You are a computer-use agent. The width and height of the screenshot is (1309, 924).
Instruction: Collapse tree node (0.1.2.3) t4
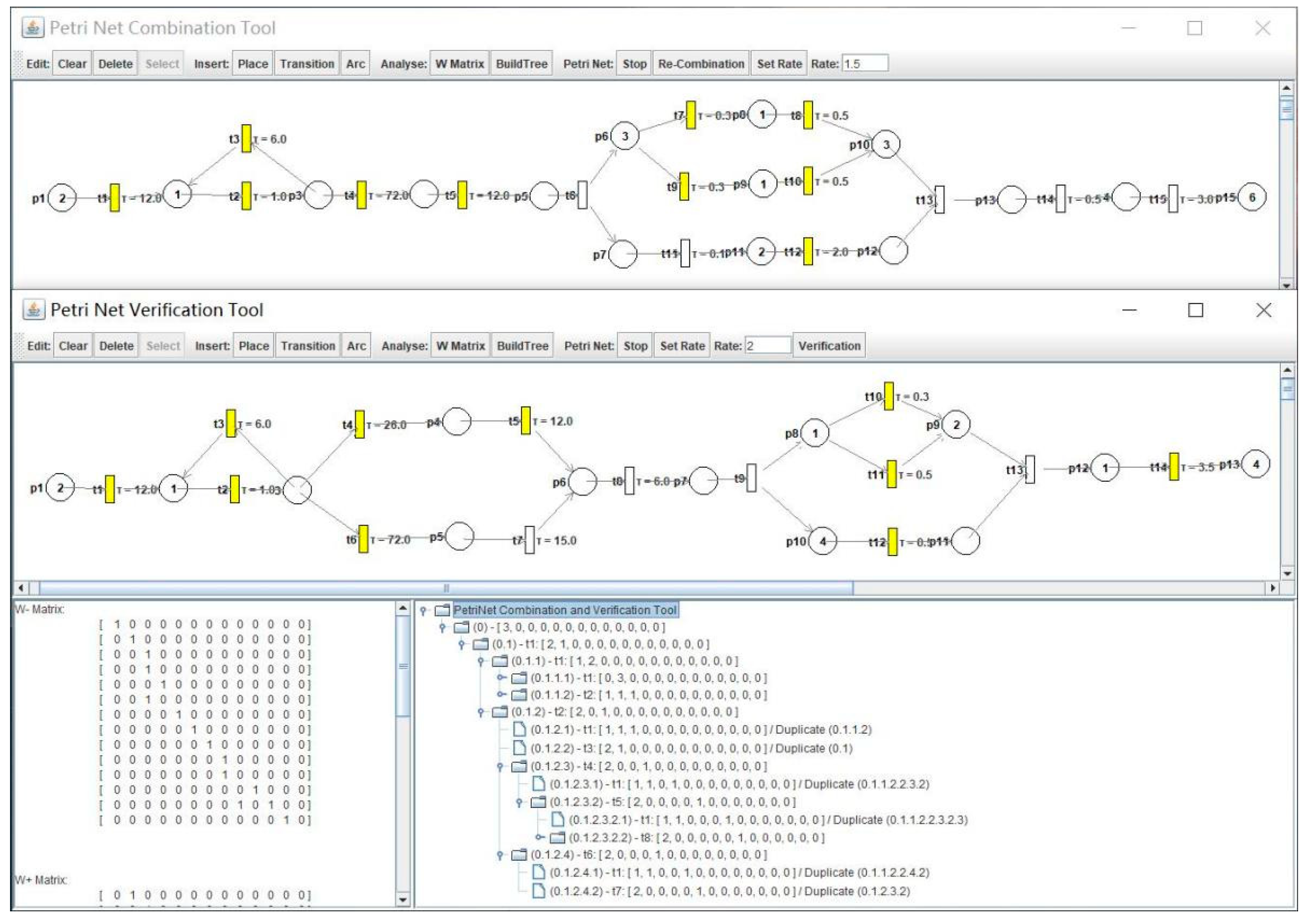500,766
